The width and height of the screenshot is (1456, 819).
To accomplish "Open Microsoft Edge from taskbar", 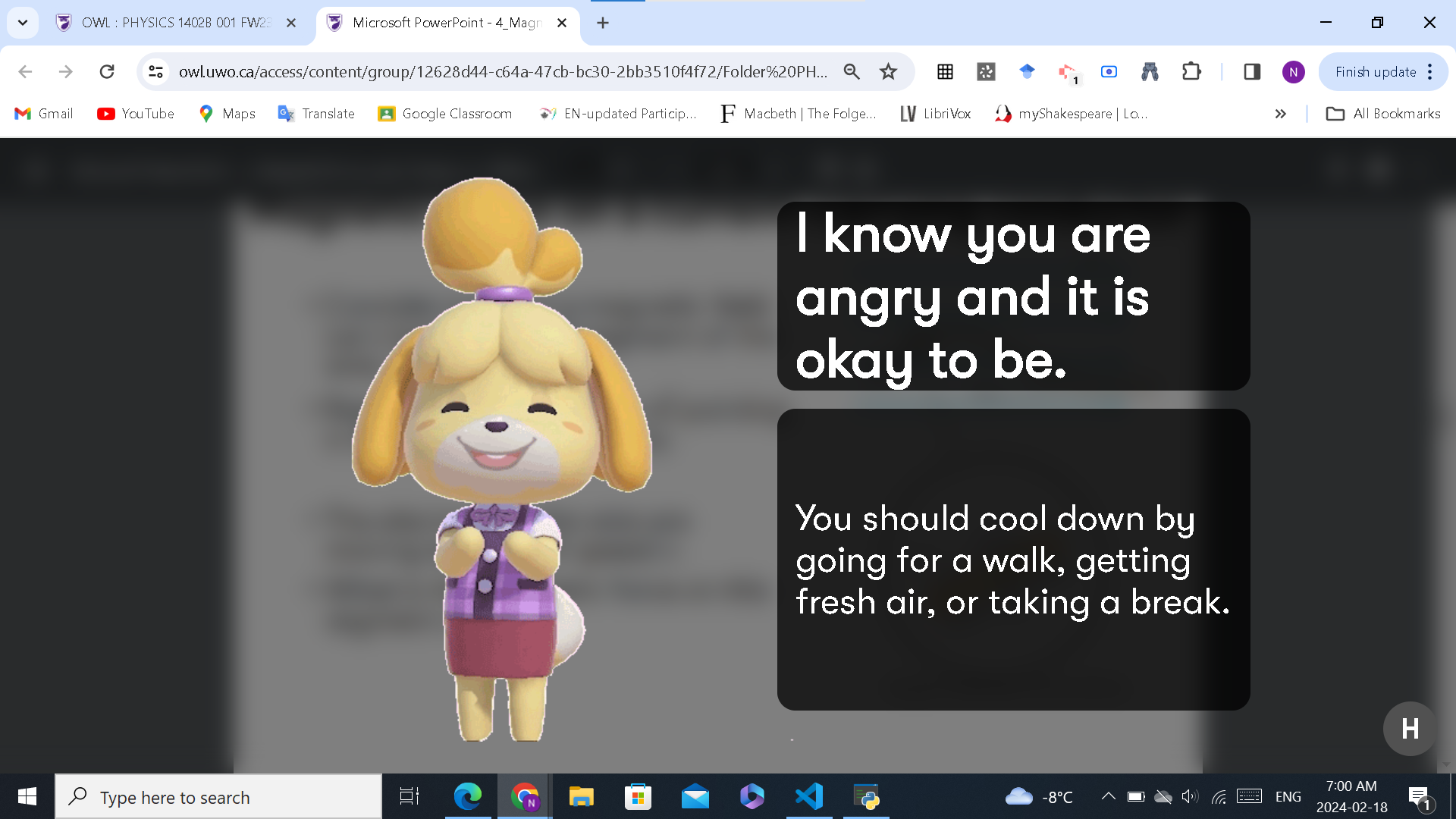I will pos(467,796).
